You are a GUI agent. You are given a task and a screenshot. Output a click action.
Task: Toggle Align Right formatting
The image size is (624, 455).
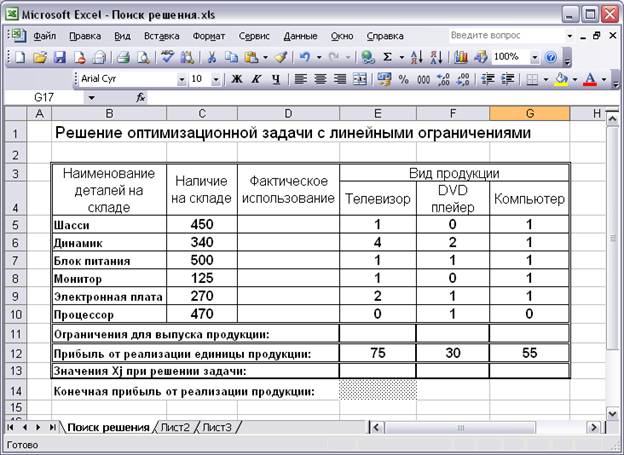tap(340, 79)
